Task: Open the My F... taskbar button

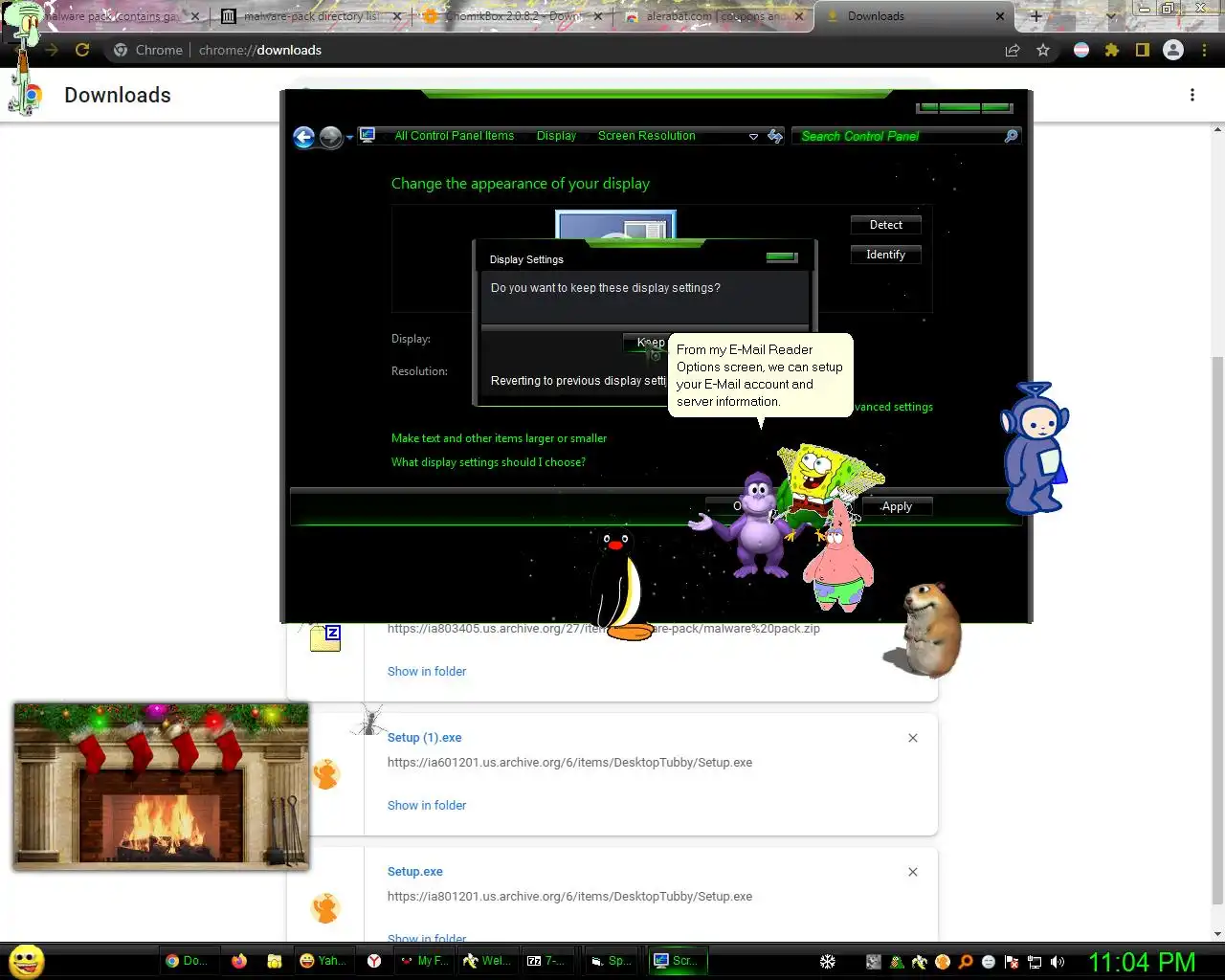Action: click(x=424, y=961)
